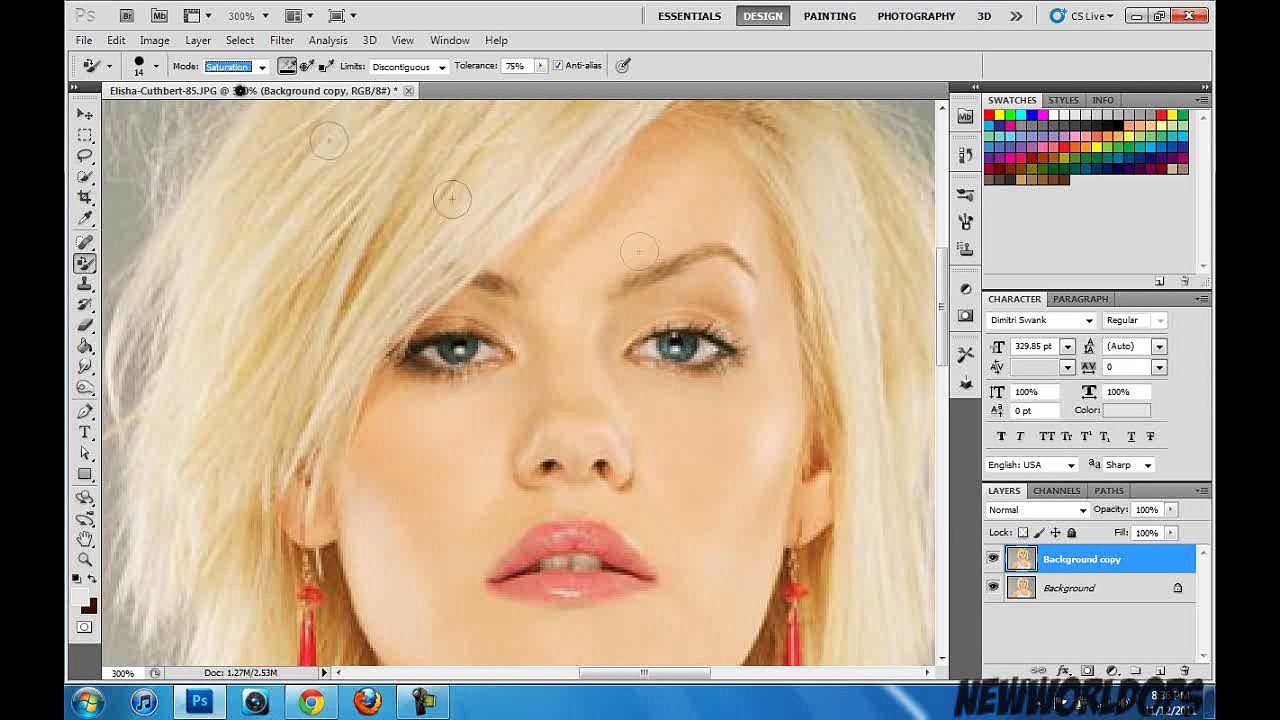Select the Color Replacement brush tool
Screen dimensions: 1280x720
click(x=85, y=263)
